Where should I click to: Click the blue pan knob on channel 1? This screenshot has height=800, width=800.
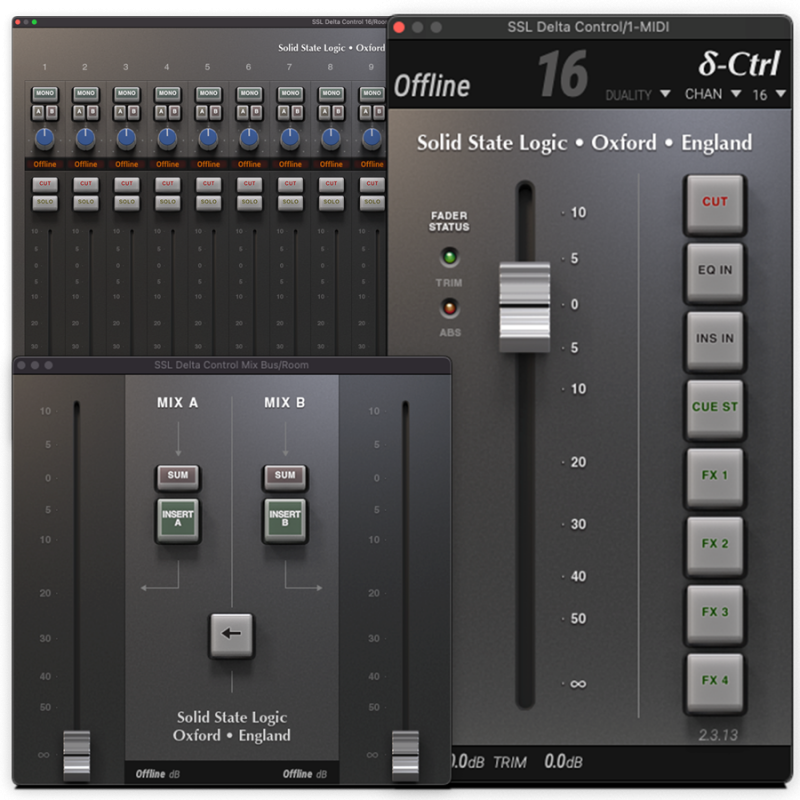pyautogui.click(x=45, y=138)
